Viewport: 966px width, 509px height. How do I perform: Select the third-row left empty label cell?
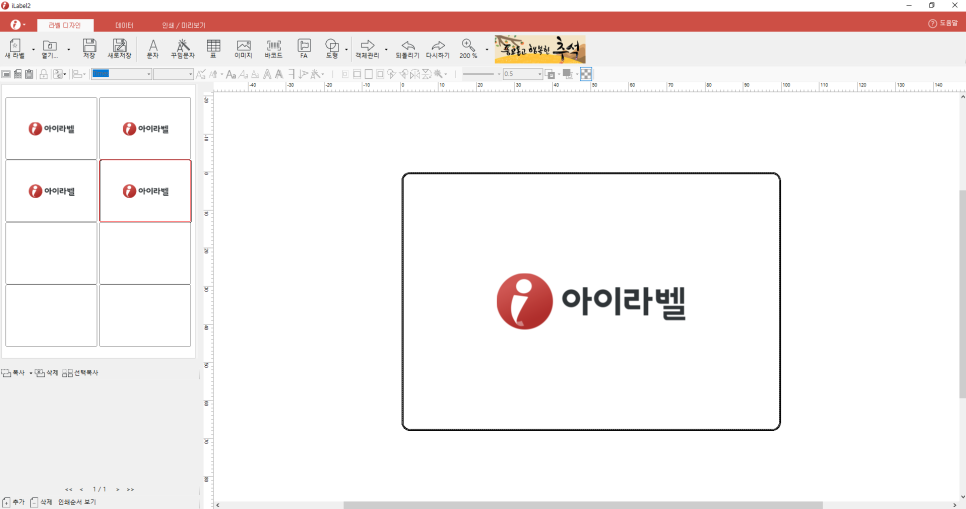pyautogui.click(x=51, y=253)
